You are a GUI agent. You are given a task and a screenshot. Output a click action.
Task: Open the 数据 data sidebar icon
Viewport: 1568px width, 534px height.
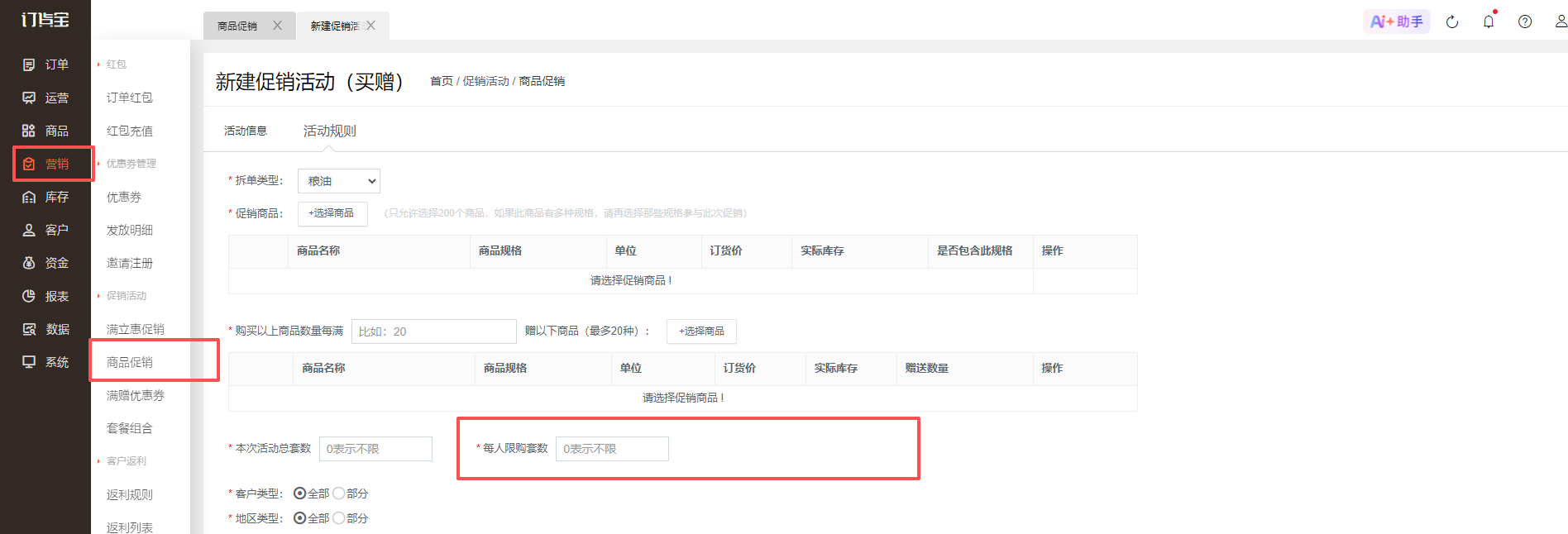(29, 329)
